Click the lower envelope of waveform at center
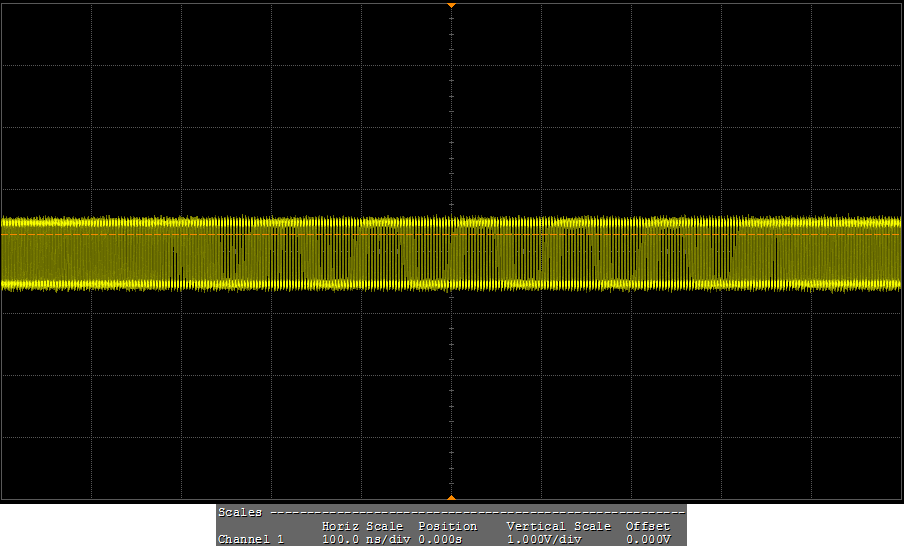The image size is (904, 546). click(x=451, y=286)
